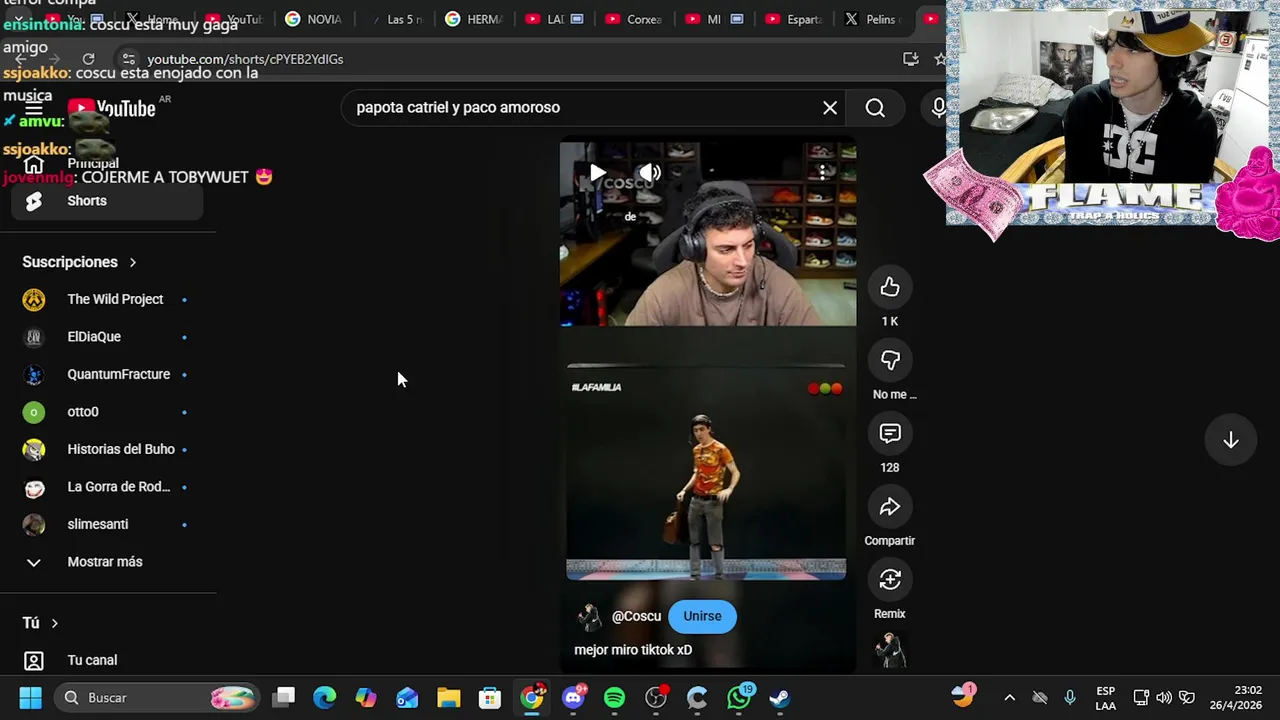Open Spotify from the taskbar
Screen dimensions: 1280x720
click(614, 698)
